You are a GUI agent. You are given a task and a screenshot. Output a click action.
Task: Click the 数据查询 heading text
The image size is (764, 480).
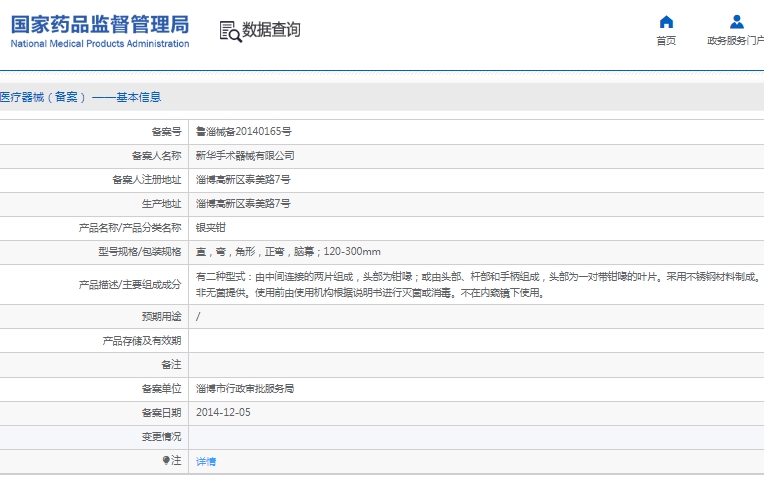click(x=271, y=29)
